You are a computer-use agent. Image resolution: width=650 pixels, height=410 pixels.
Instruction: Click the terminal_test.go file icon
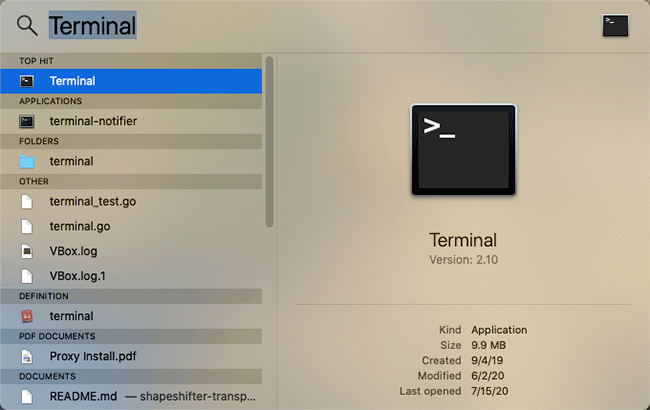pos(27,201)
